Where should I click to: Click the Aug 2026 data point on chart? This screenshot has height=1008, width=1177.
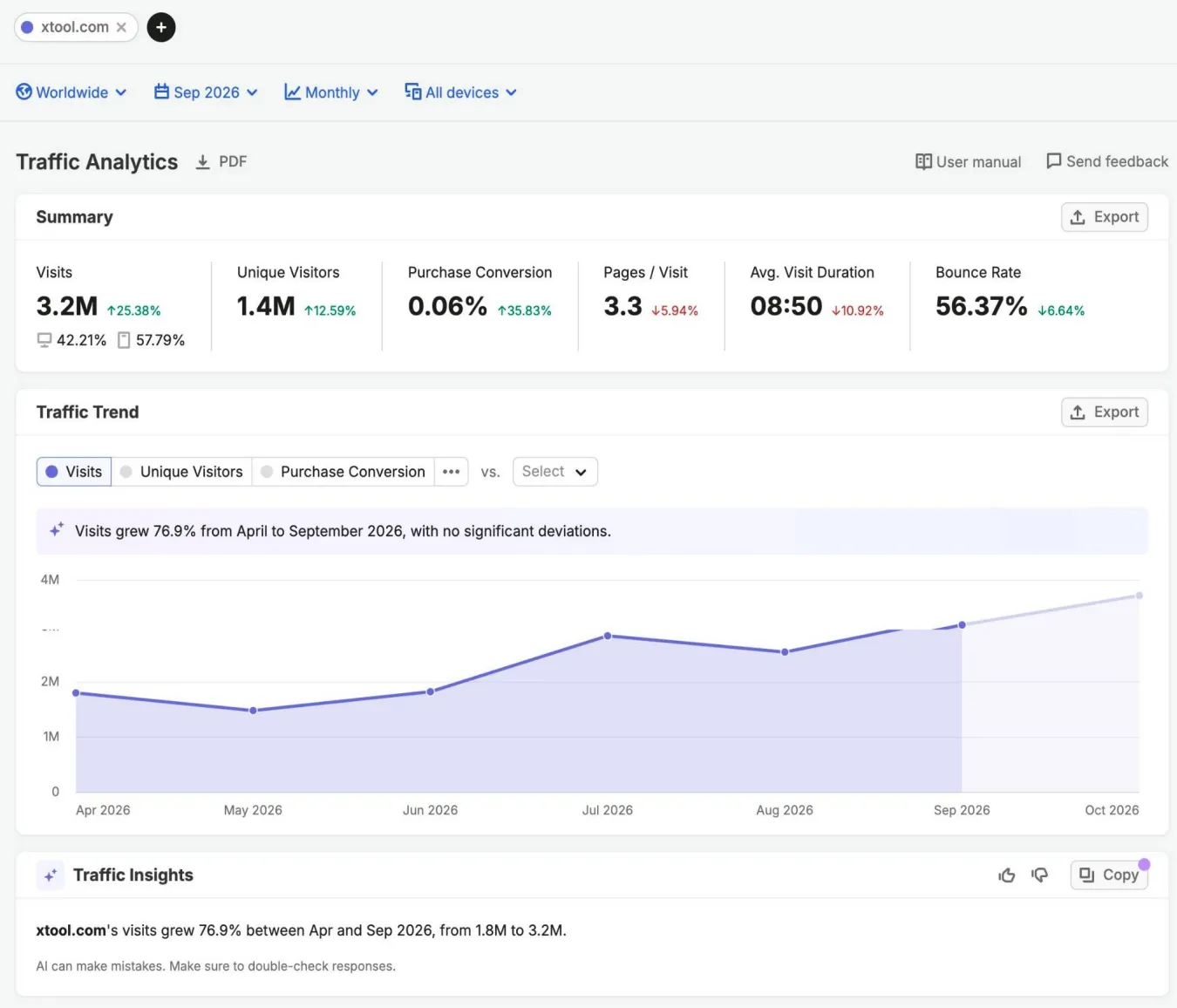coord(785,652)
